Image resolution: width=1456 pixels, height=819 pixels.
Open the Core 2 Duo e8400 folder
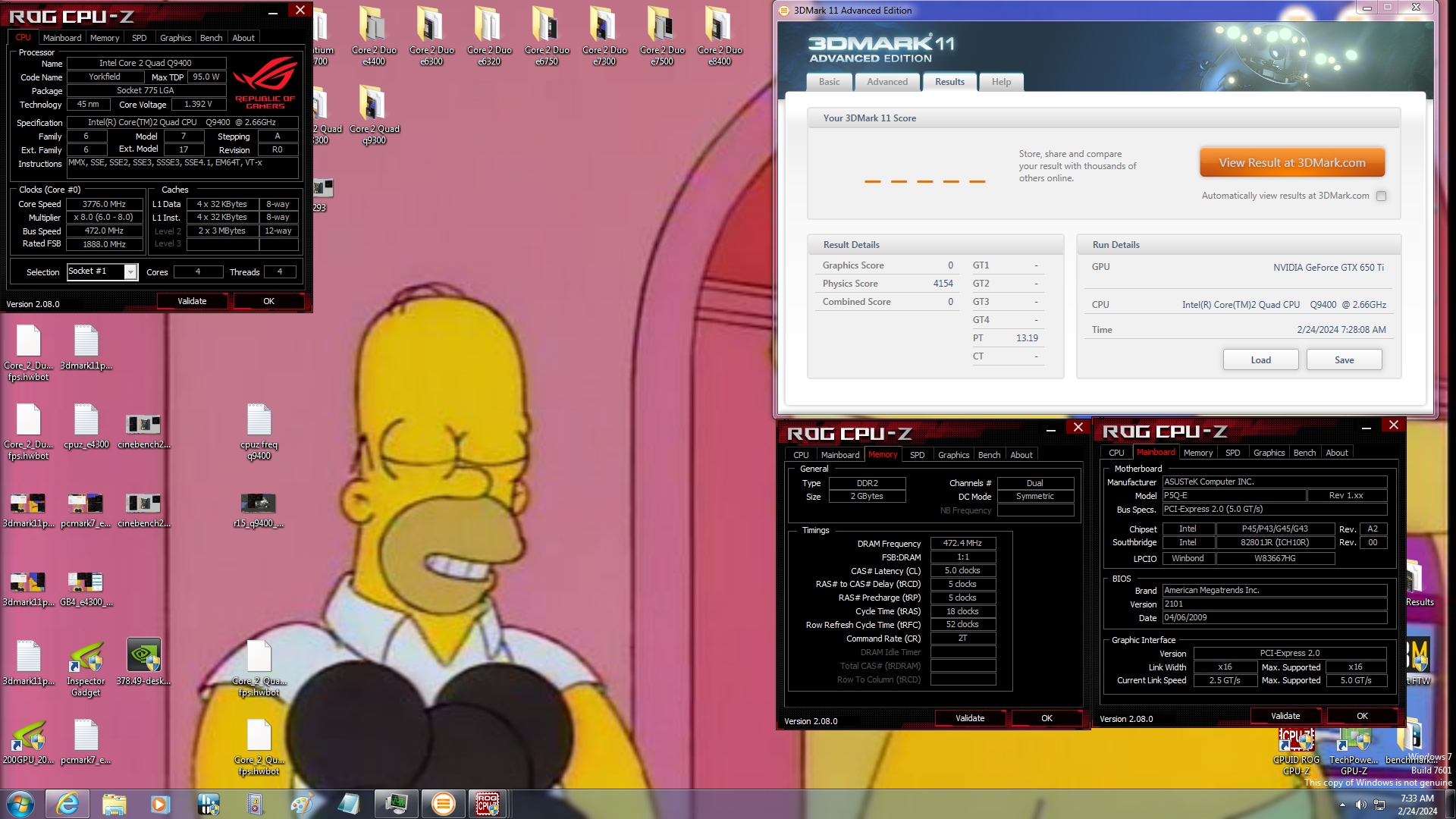(x=720, y=36)
